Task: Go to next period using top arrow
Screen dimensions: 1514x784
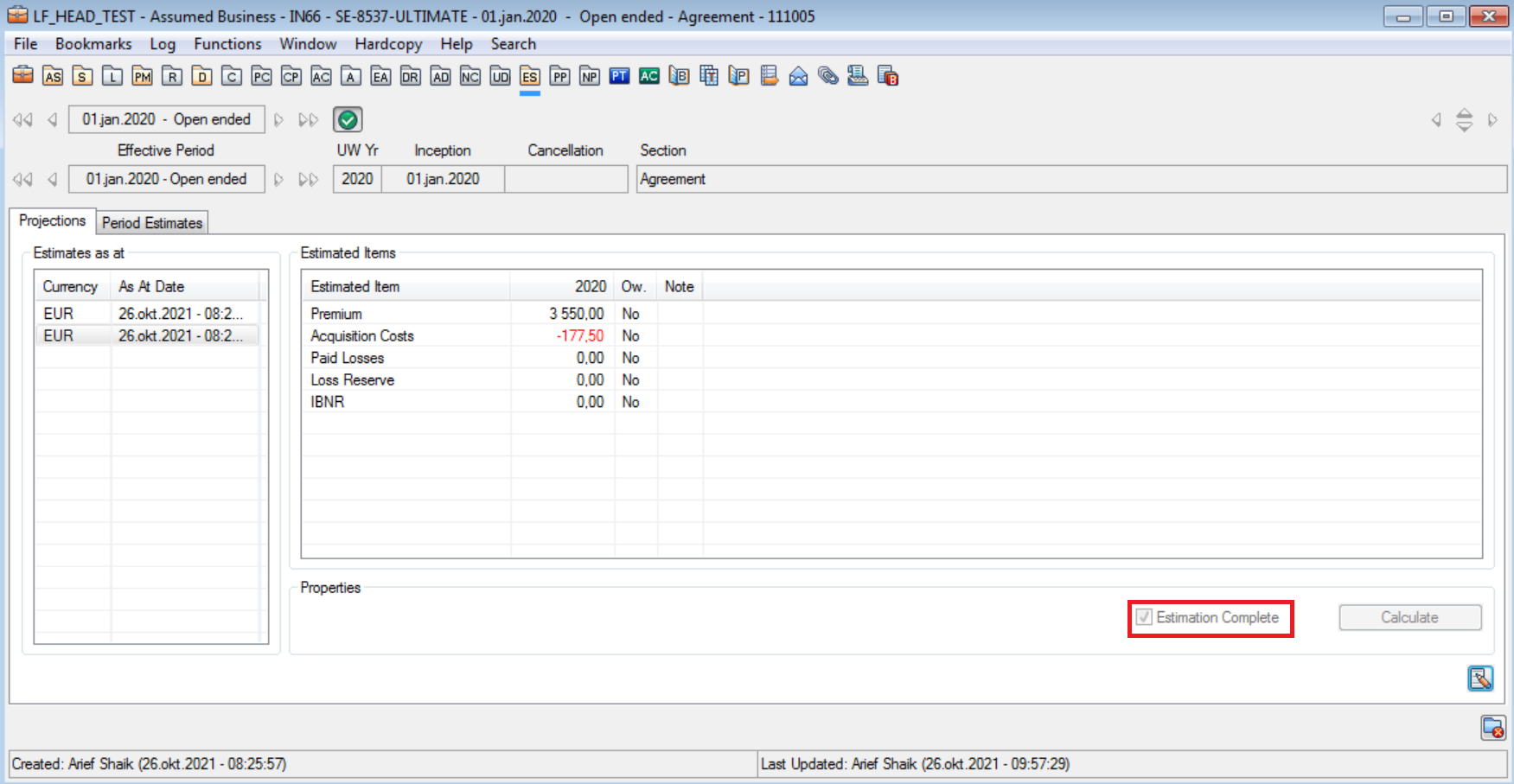Action: point(278,120)
